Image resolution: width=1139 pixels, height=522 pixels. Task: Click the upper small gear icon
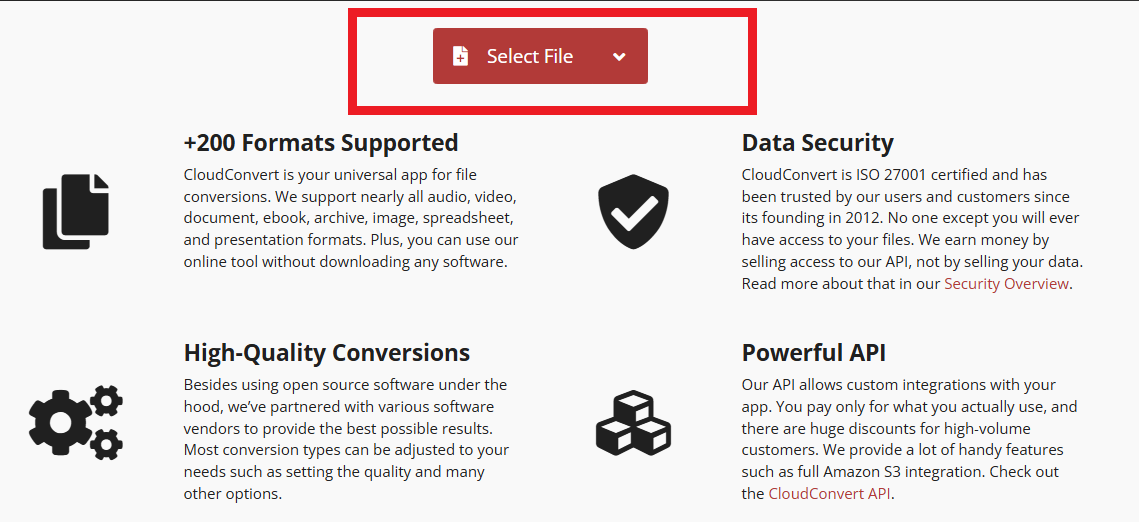tap(106, 402)
